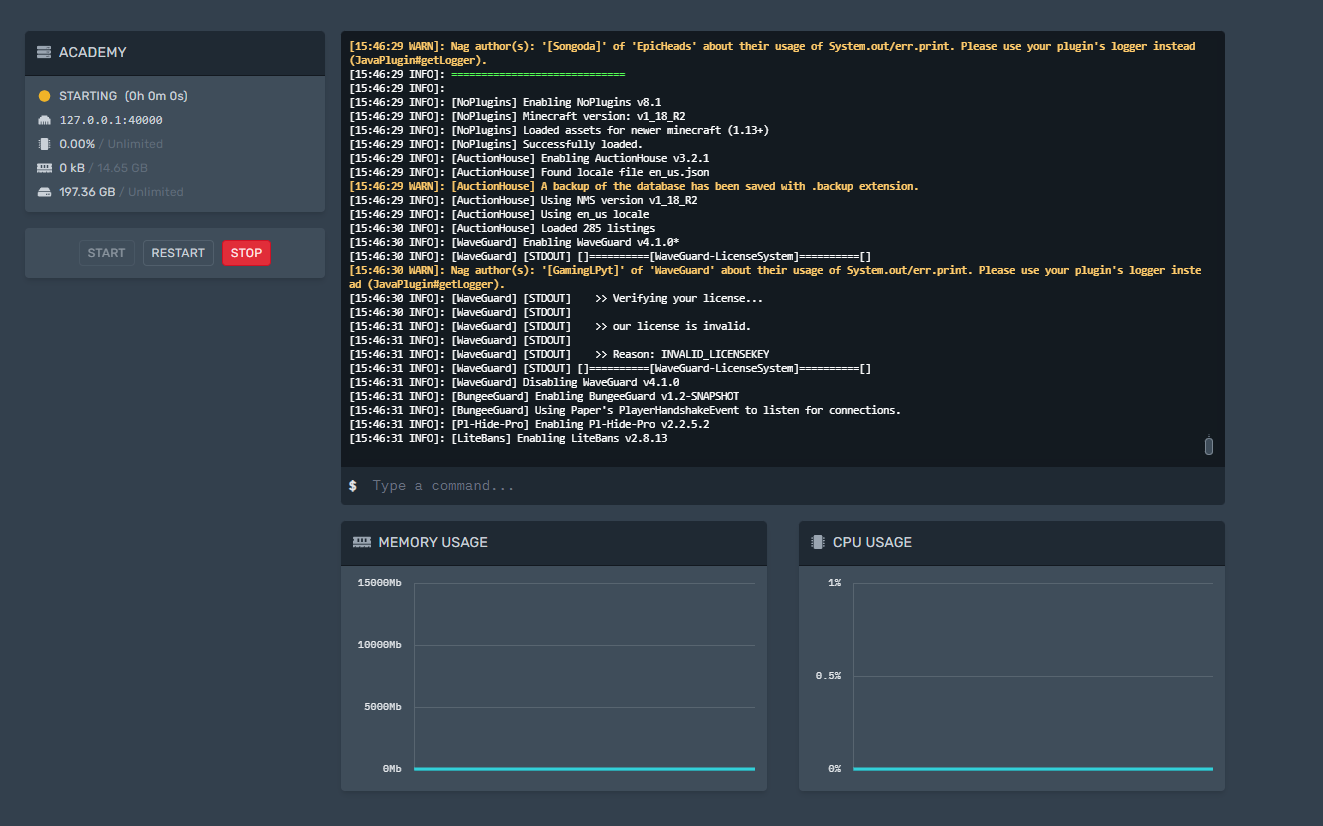Screen dimensions: 1323x826
Task: Click the dollar prompt icon in command bar
Action: 352,485
